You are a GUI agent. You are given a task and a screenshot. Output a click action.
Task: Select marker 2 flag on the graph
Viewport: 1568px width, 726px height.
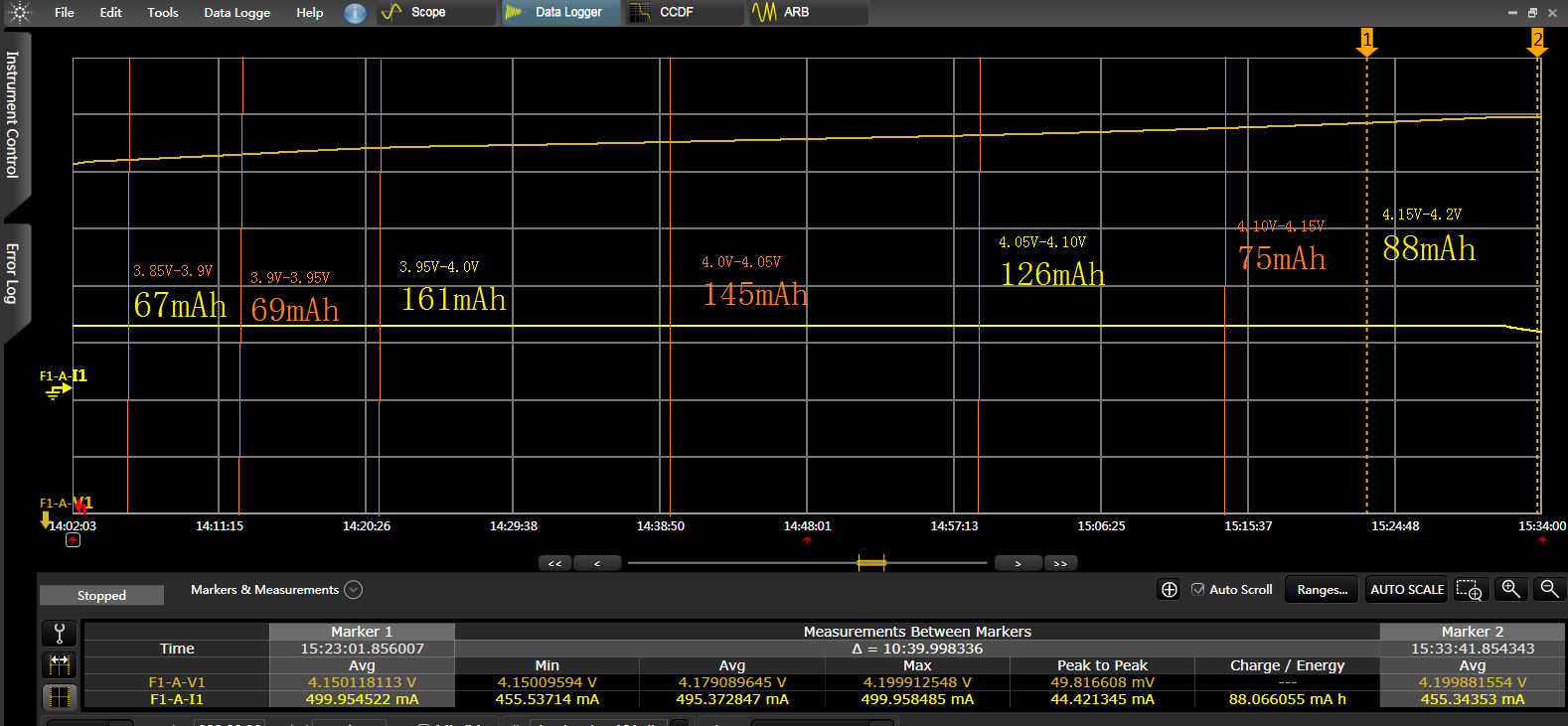tap(1537, 43)
